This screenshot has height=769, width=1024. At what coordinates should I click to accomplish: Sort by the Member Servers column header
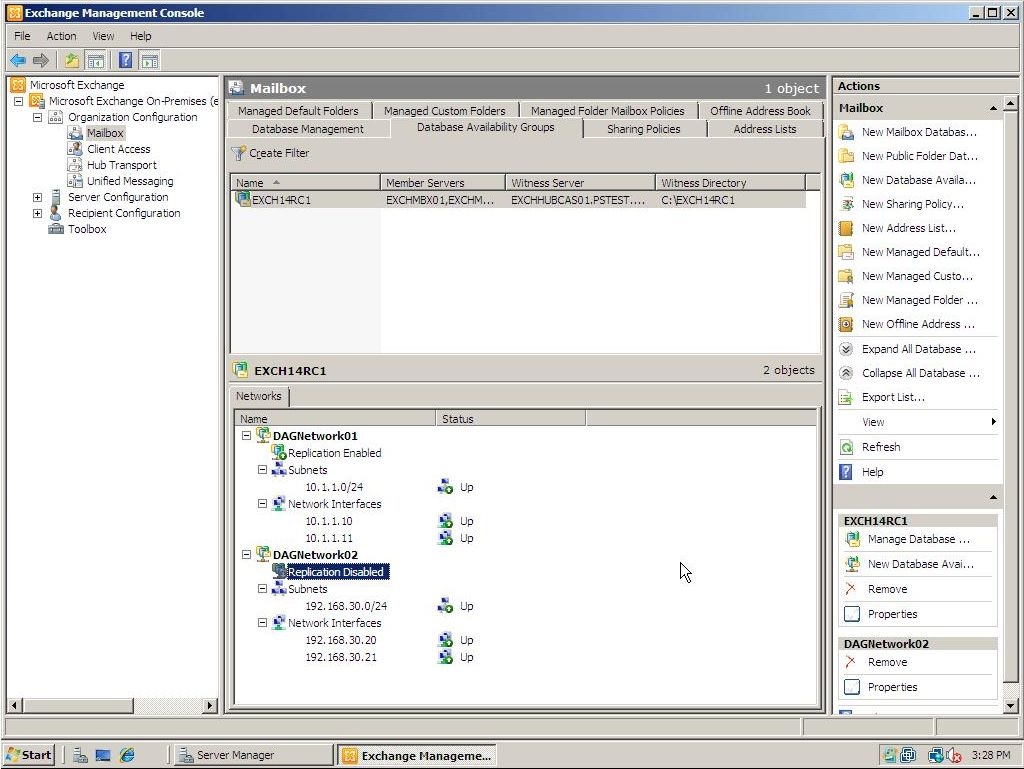pyautogui.click(x=443, y=183)
